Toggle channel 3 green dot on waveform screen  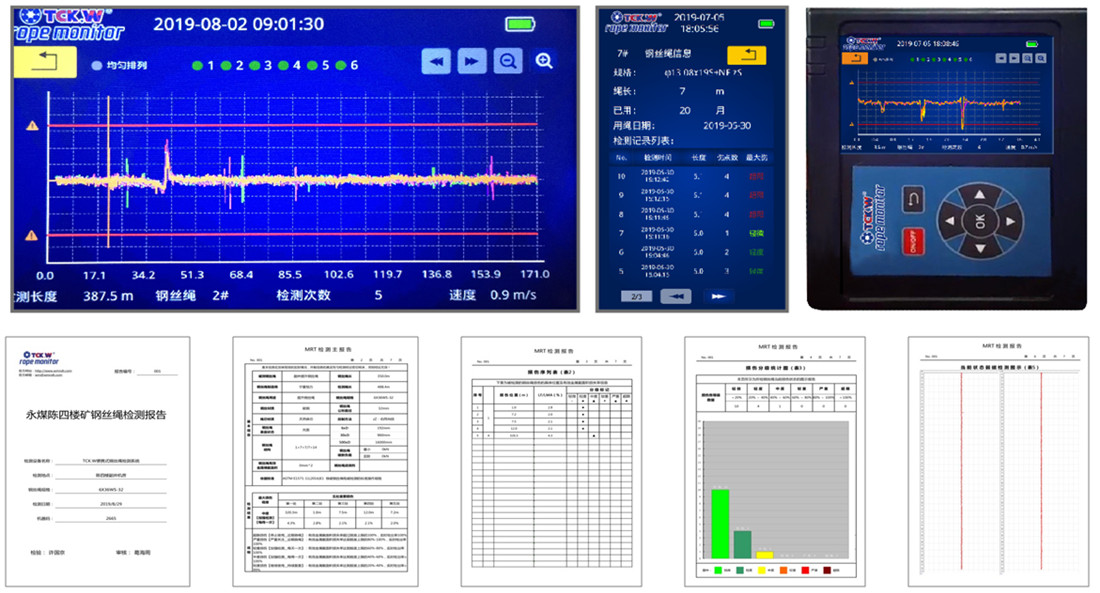tap(255, 65)
